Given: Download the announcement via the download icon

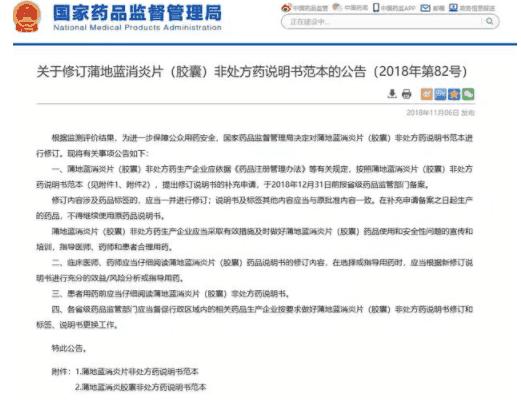Looking at the screenshot, I should [392, 94].
